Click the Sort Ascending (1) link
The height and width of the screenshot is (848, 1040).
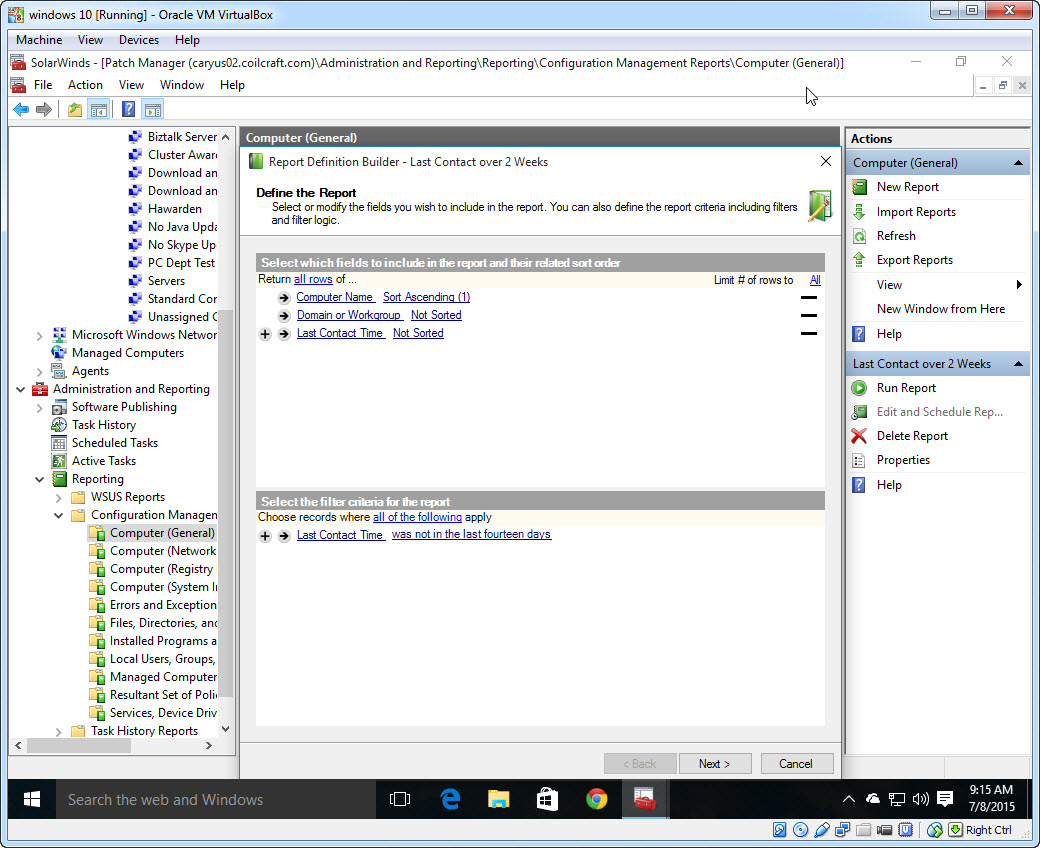click(x=426, y=297)
